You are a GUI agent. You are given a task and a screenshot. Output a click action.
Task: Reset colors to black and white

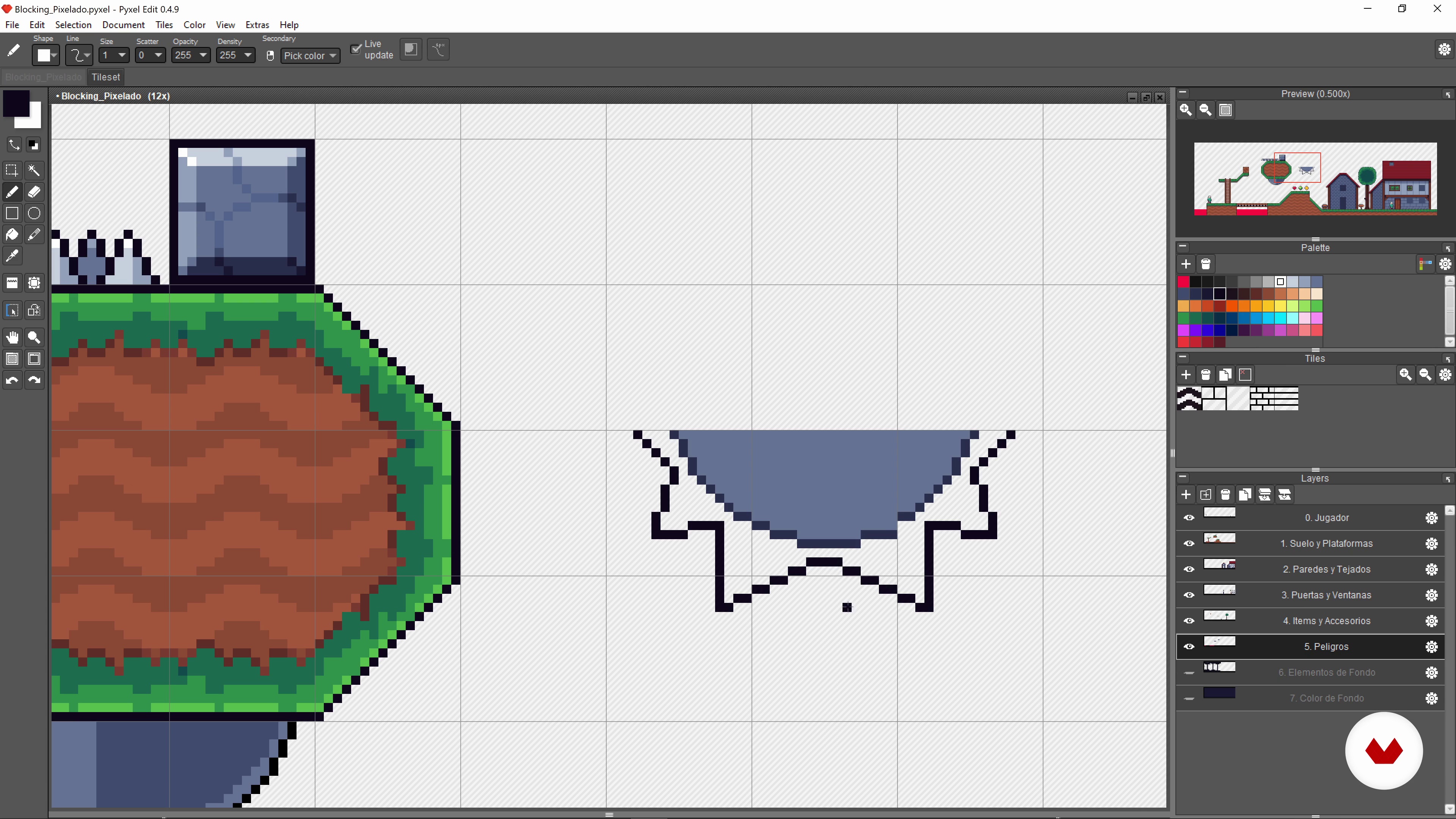pos(34,145)
